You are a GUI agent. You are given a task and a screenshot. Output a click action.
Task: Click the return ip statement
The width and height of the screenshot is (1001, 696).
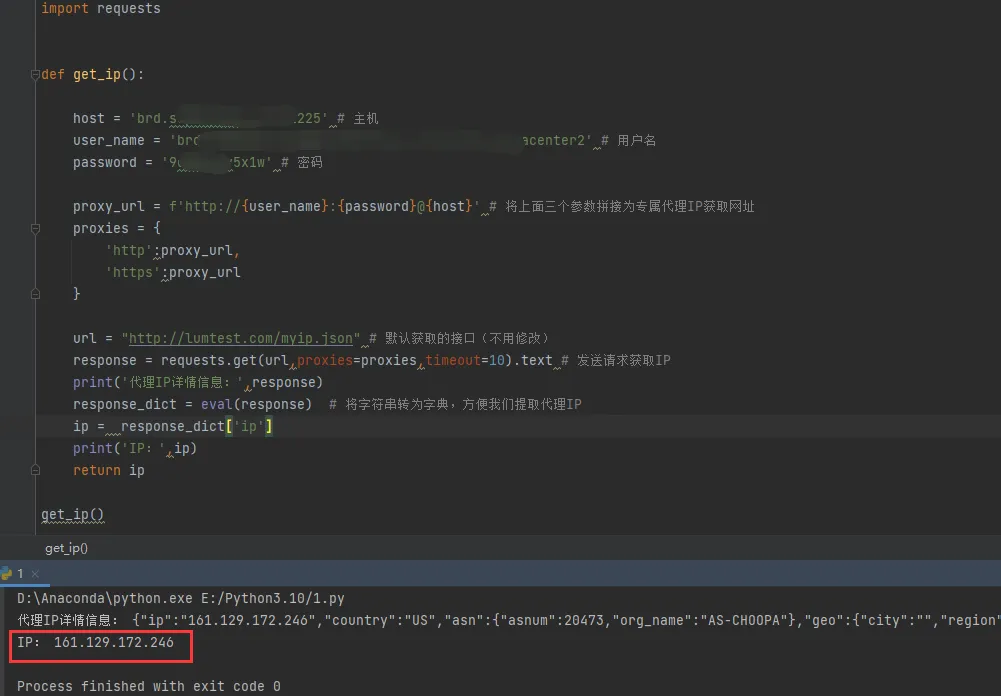coord(109,471)
